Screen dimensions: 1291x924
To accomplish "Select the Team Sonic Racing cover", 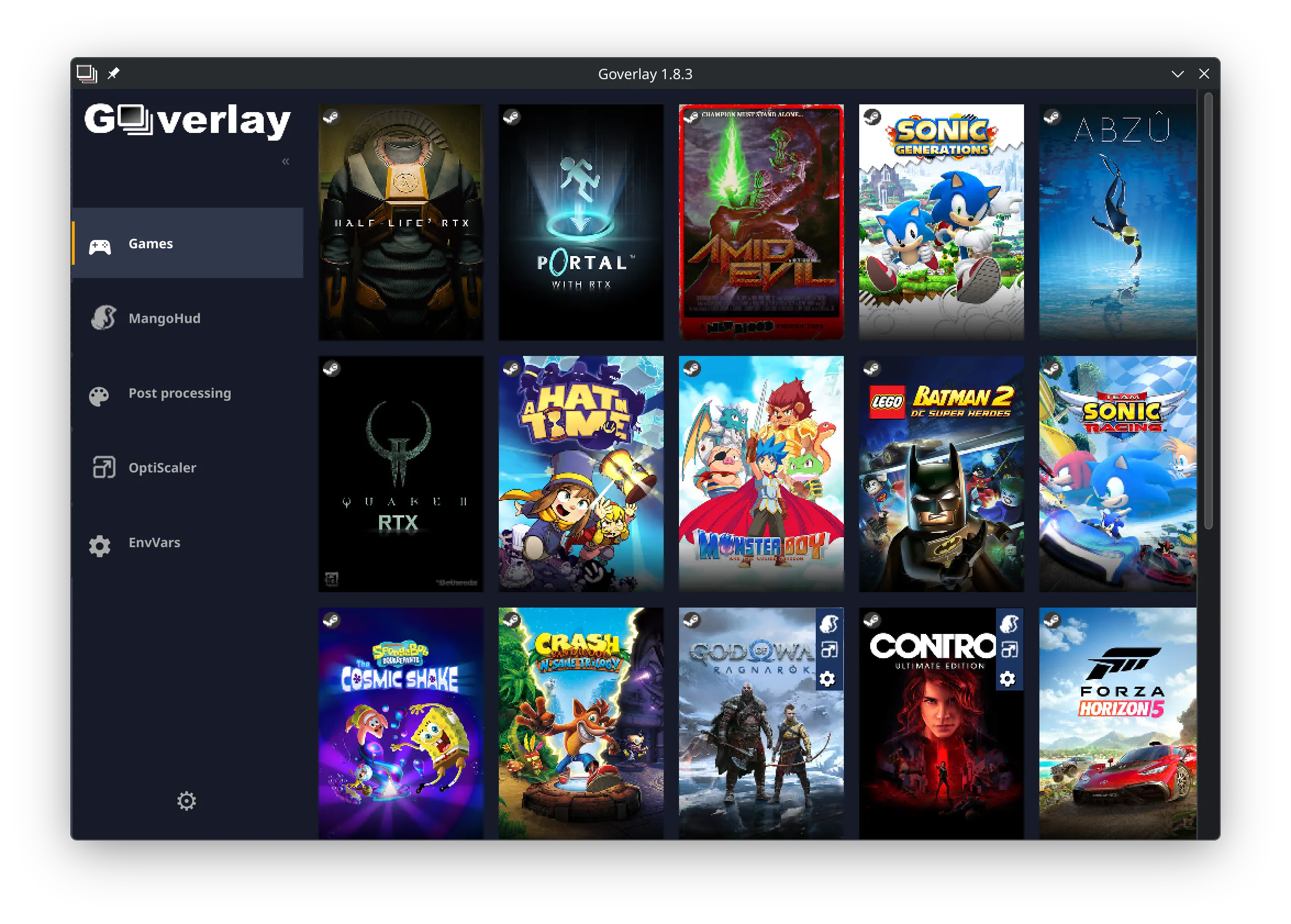I will (x=1117, y=475).
